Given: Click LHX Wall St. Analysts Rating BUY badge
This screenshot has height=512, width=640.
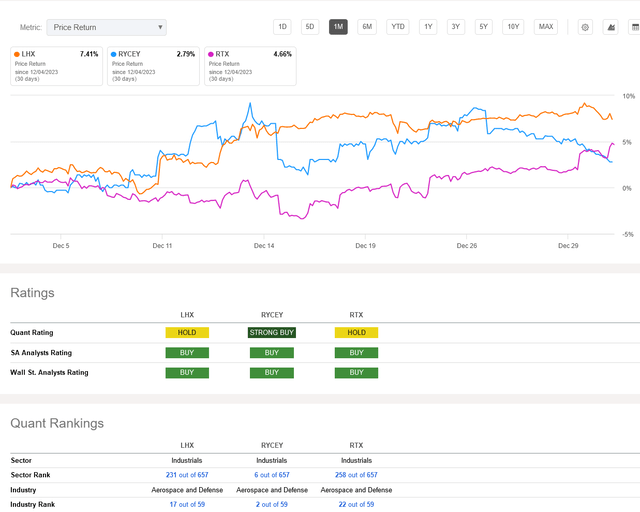Looking at the screenshot, I should 187,372.
